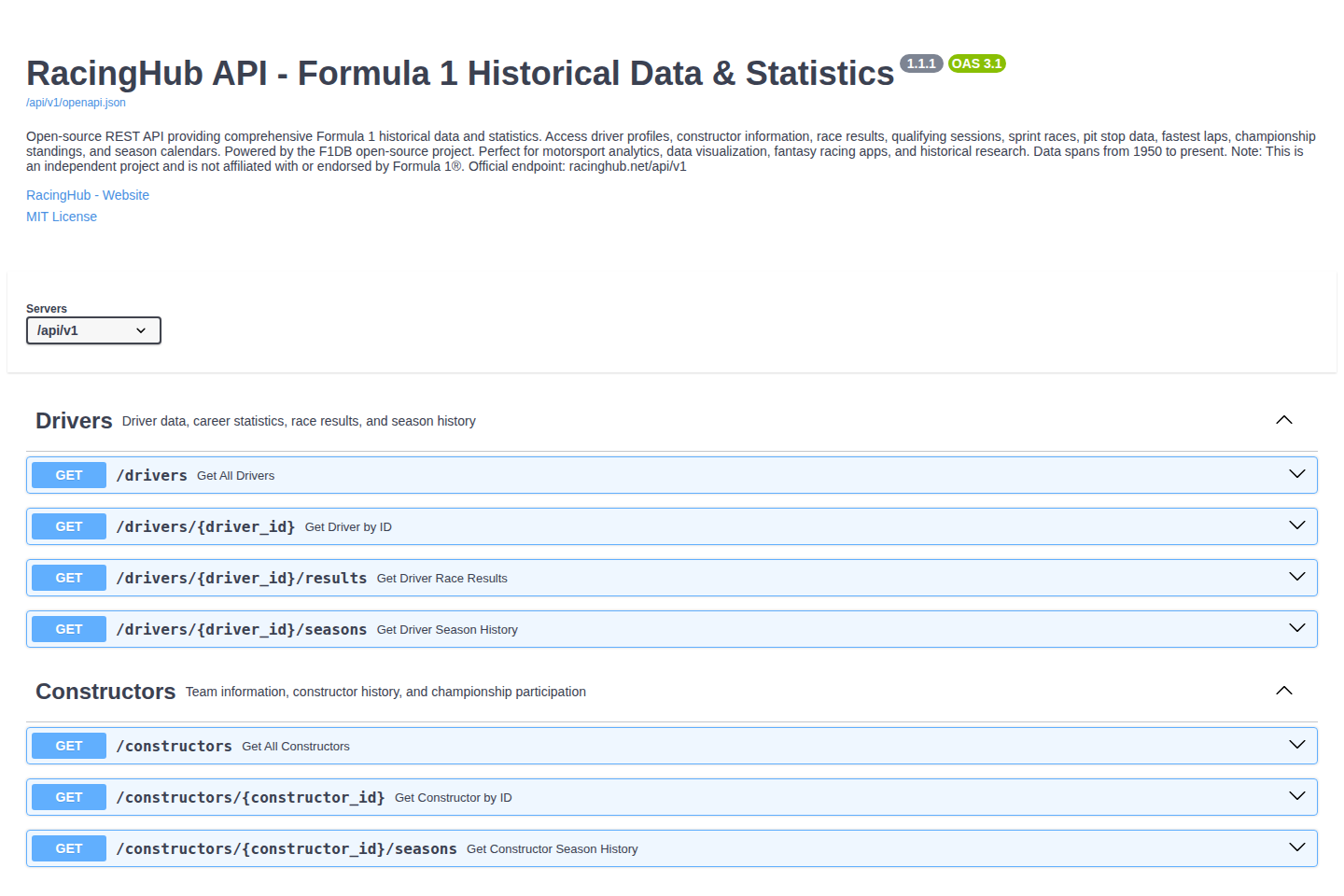Image resolution: width=1344 pixels, height=896 pixels.
Task: Collapse the Drivers section chevron
Action: tap(1284, 420)
